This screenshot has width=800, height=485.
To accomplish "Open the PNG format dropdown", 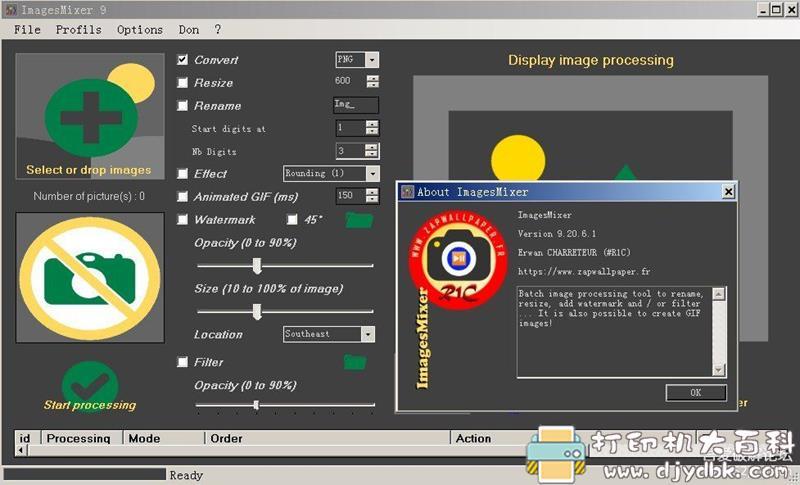I will (x=372, y=60).
